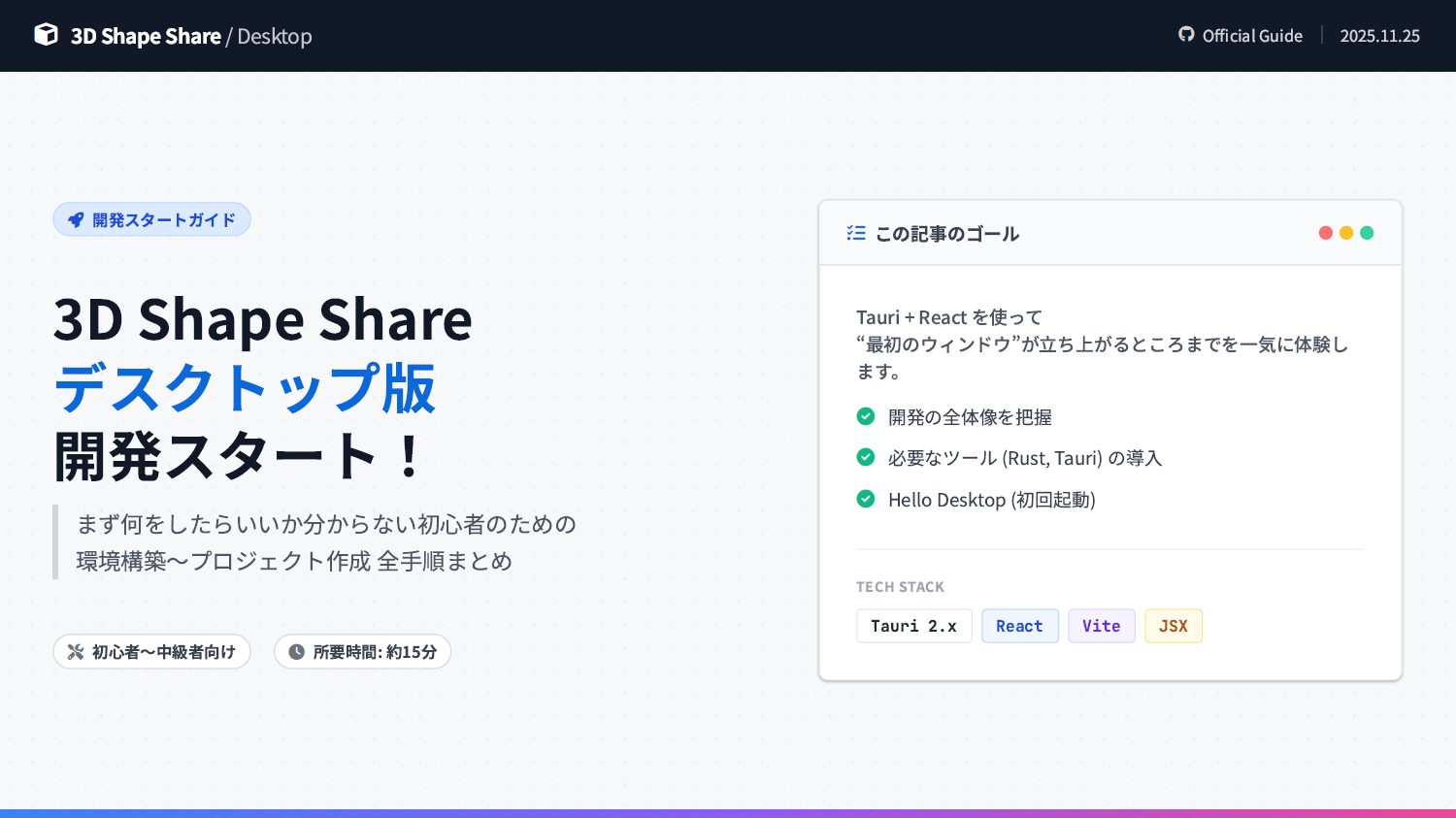Image resolution: width=1456 pixels, height=818 pixels.
Task: Open the Official Guide link
Action: (1241, 36)
